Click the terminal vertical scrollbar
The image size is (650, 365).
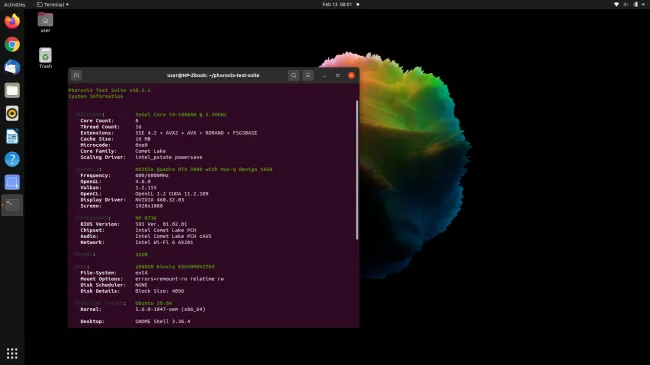[x=357, y=170]
